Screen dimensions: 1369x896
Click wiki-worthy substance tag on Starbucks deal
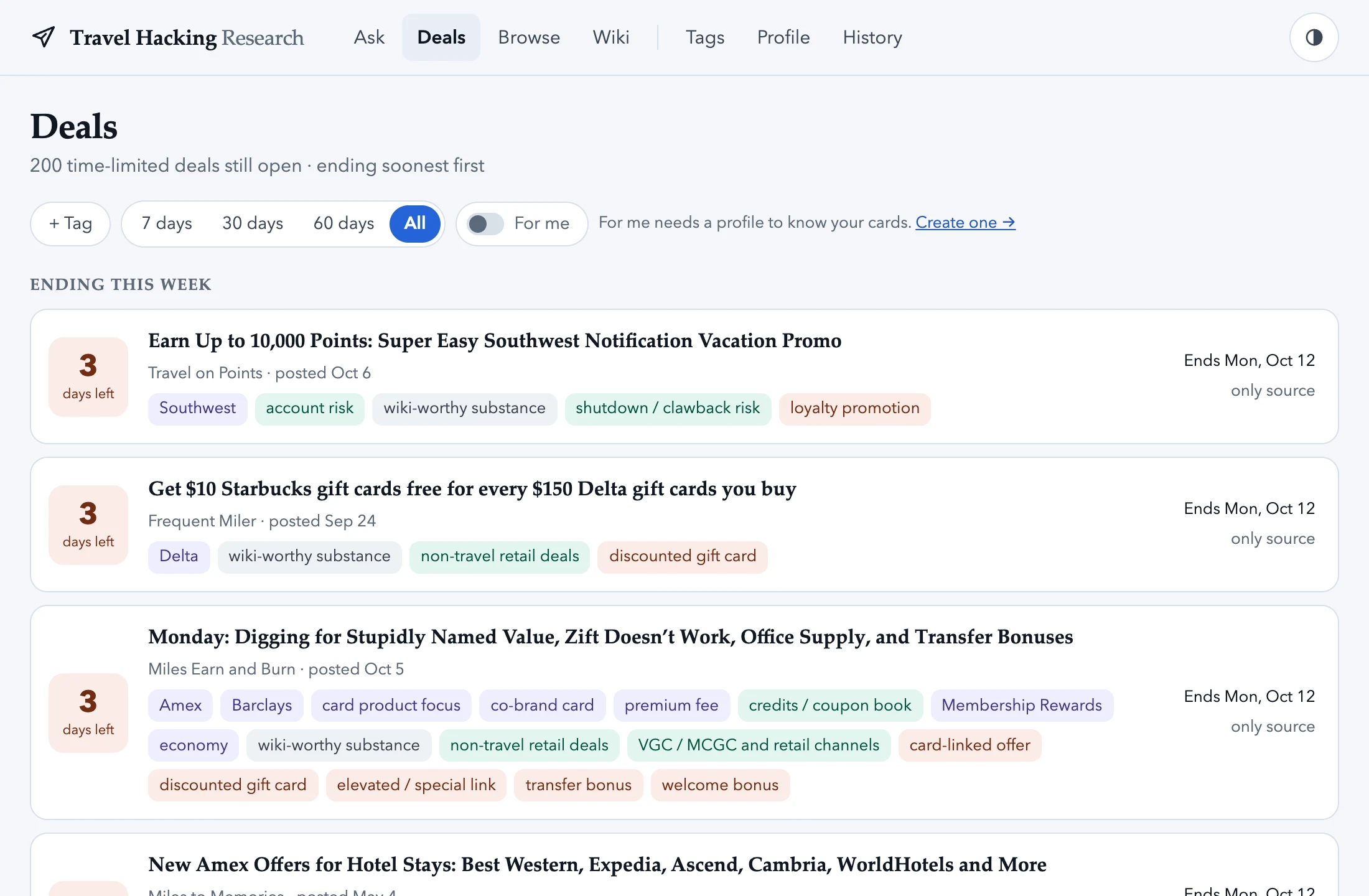[310, 557]
